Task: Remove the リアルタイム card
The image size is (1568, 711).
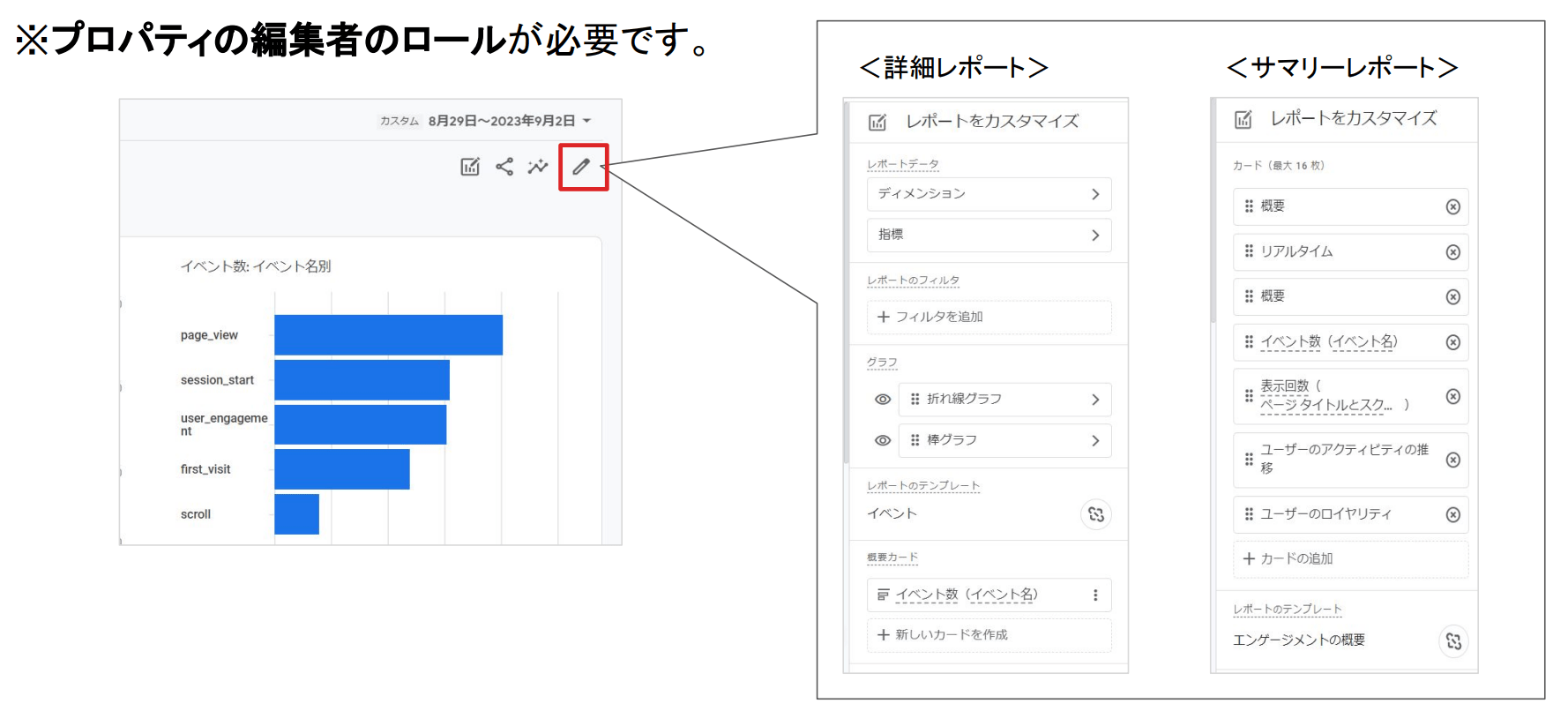Action: pos(1453,252)
